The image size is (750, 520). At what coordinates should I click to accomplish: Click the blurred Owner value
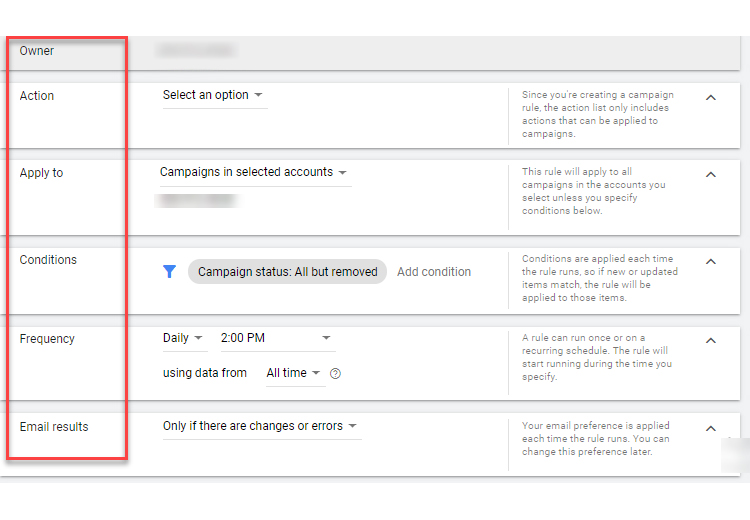tap(196, 50)
